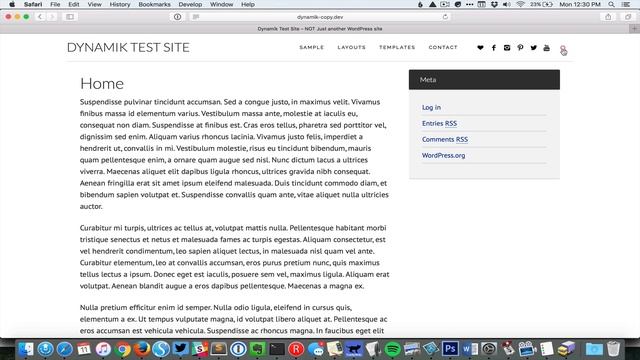Open Evernote from the dock
The height and width of the screenshot is (360, 640).
tap(258, 349)
